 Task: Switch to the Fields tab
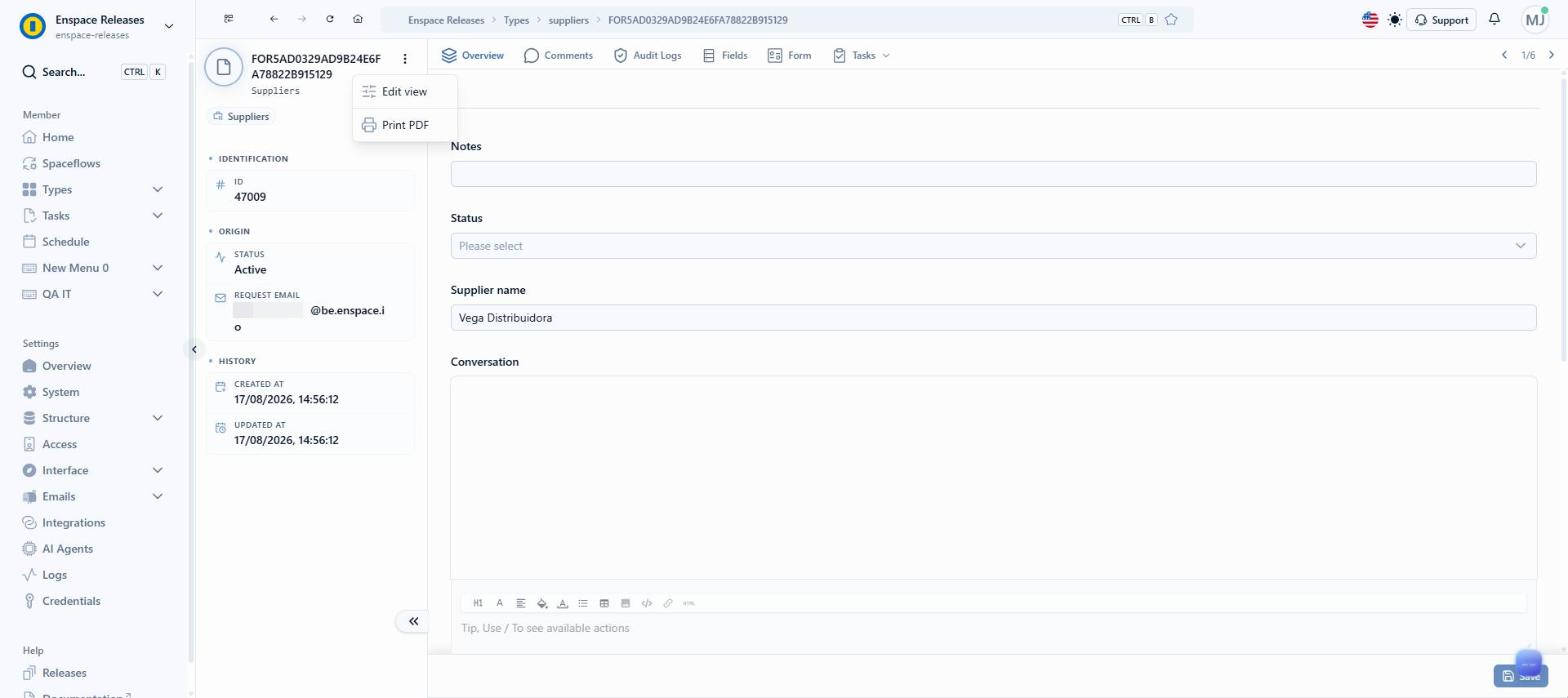[x=725, y=55]
